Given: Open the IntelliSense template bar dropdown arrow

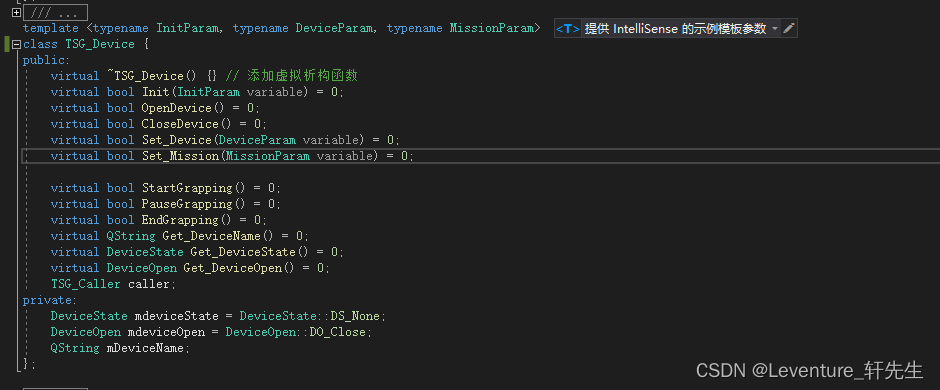Looking at the screenshot, I should coord(775,29).
